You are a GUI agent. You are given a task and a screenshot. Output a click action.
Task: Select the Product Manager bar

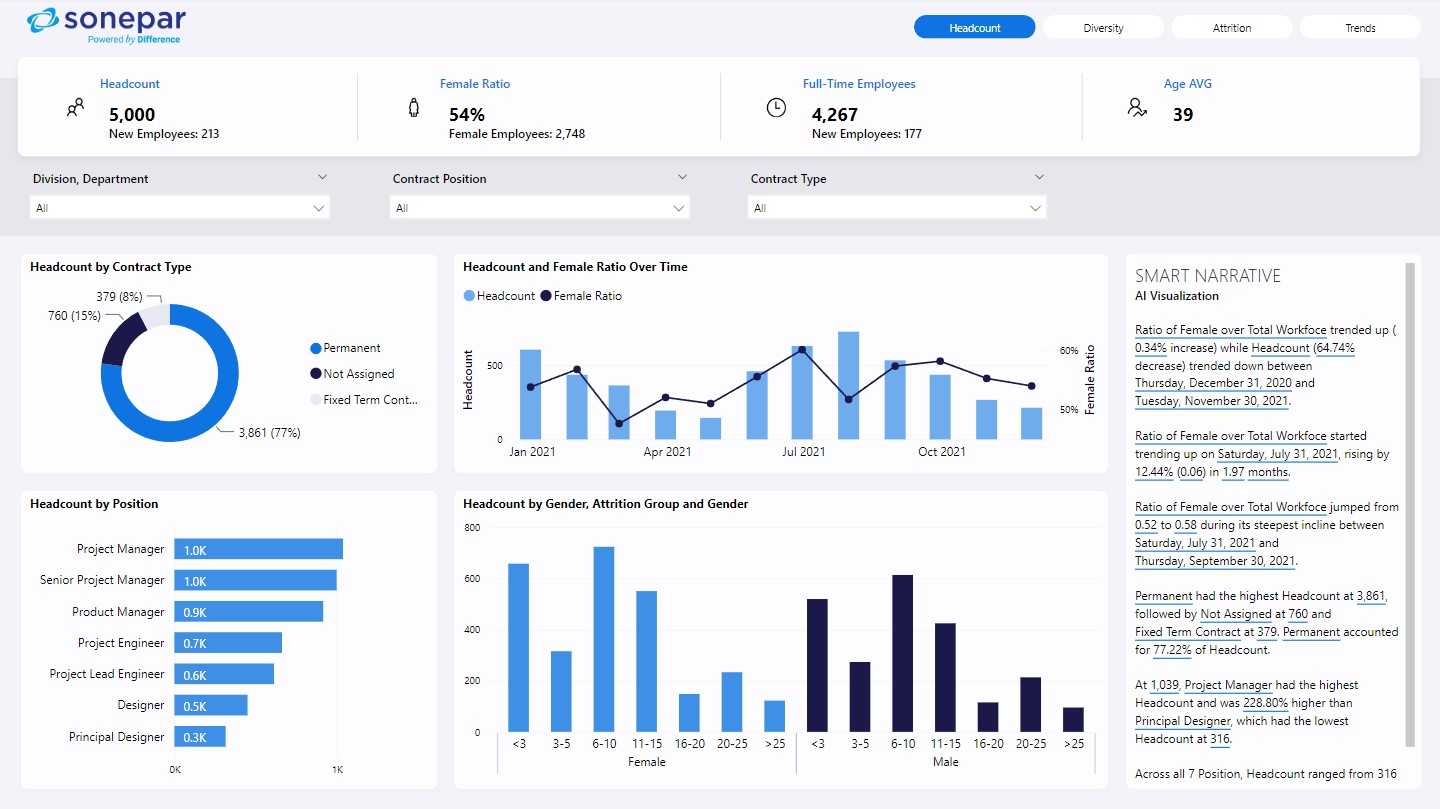pyautogui.click(x=248, y=611)
